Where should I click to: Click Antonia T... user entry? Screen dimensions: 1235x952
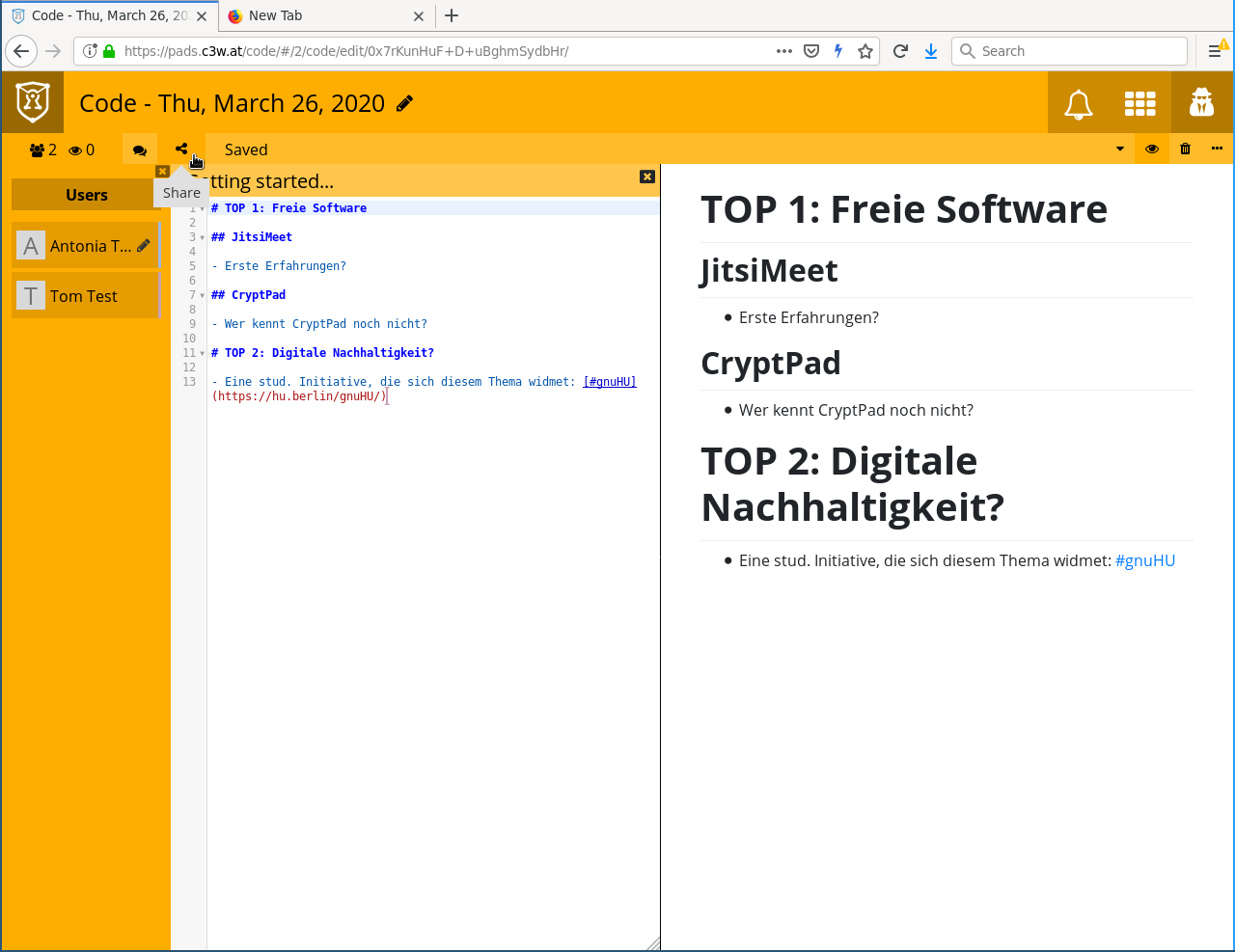coord(86,246)
